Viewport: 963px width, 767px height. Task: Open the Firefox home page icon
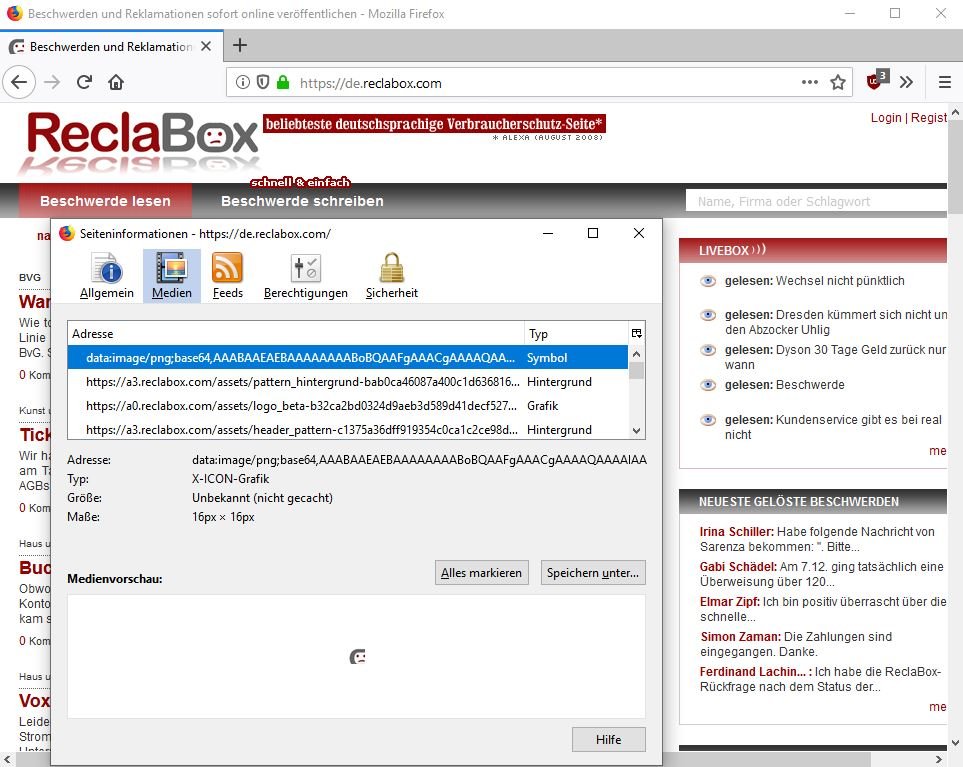116,82
